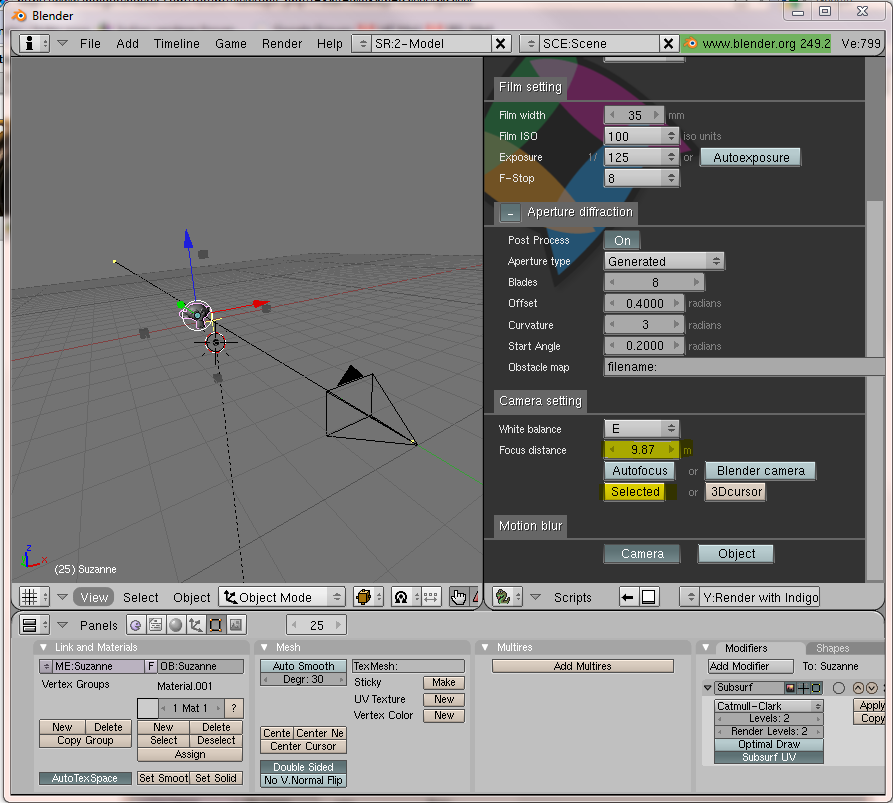This screenshot has width=893, height=803.
Task: Open the White balance E dropdown
Action: (x=641, y=429)
